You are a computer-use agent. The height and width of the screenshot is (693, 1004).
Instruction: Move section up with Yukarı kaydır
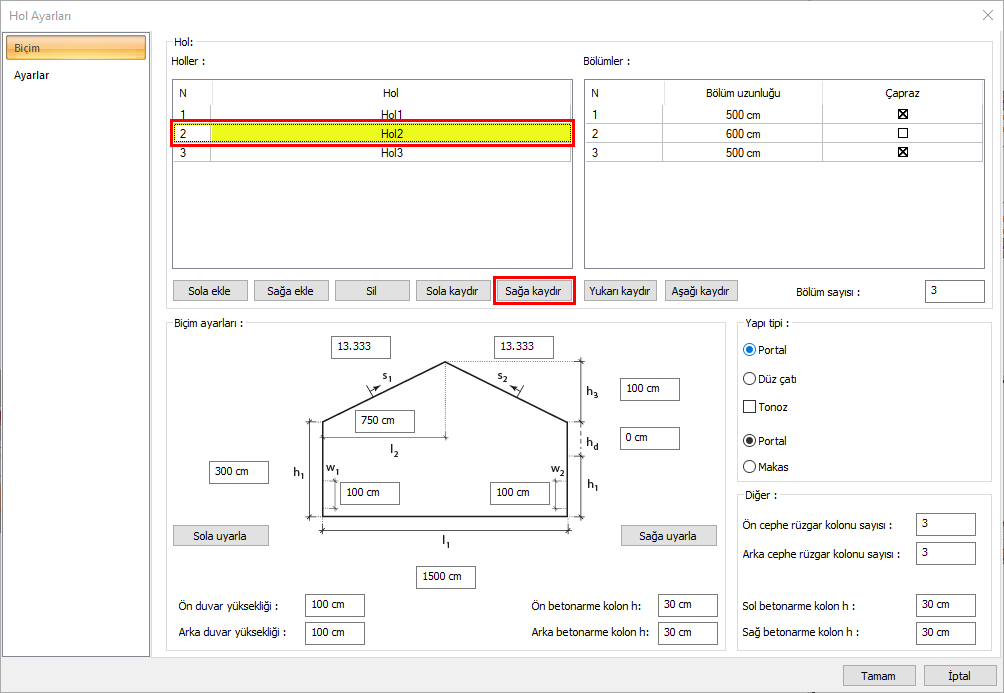click(x=621, y=291)
